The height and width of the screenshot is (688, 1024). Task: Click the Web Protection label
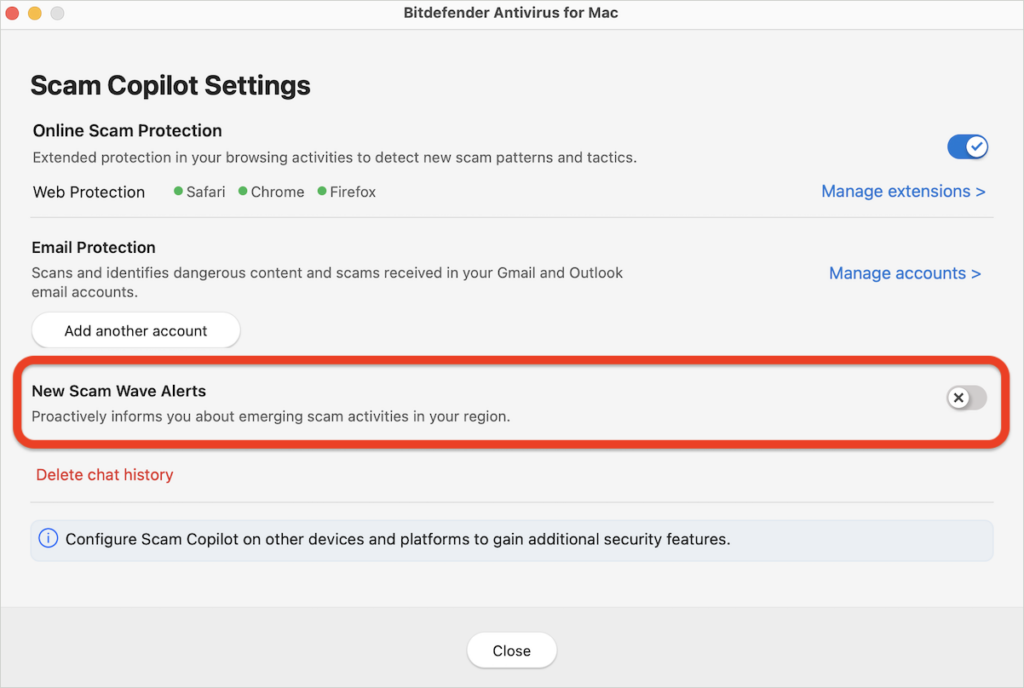88,191
